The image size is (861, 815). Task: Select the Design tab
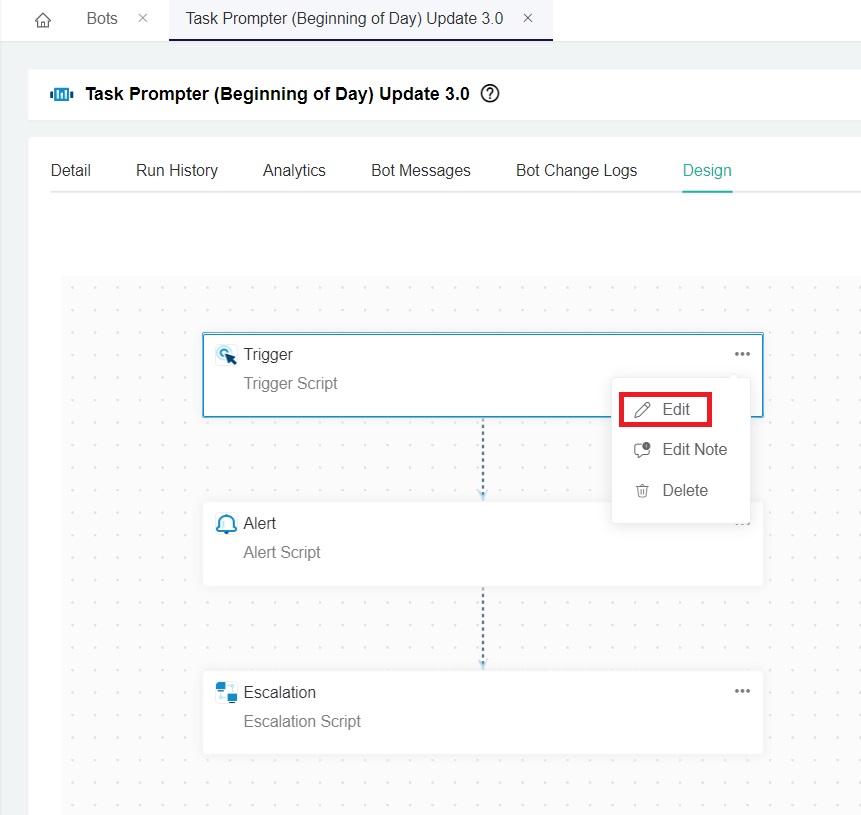707,170
